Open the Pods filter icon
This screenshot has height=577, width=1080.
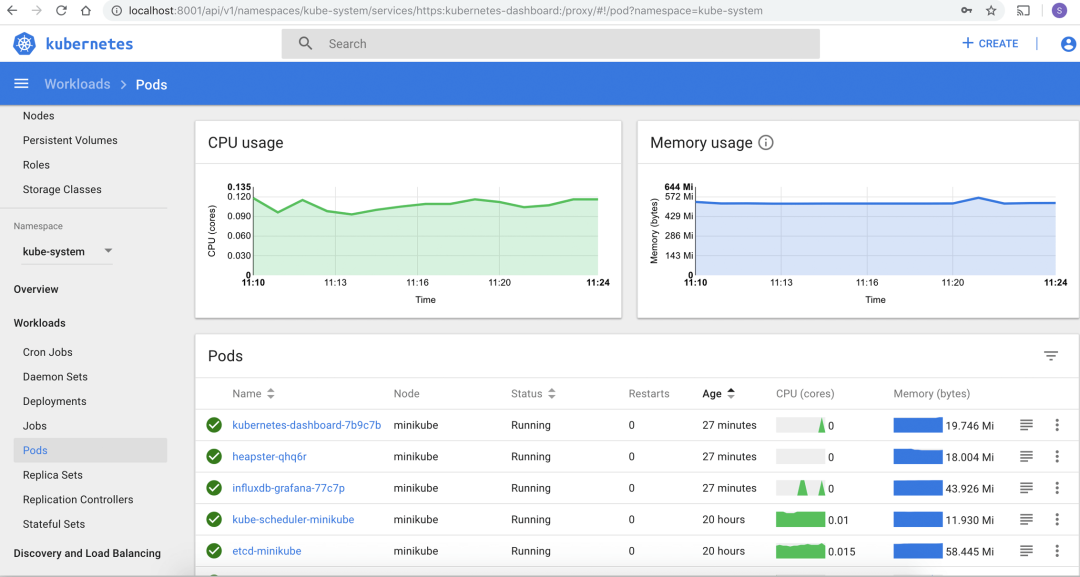click(1050, 355)
